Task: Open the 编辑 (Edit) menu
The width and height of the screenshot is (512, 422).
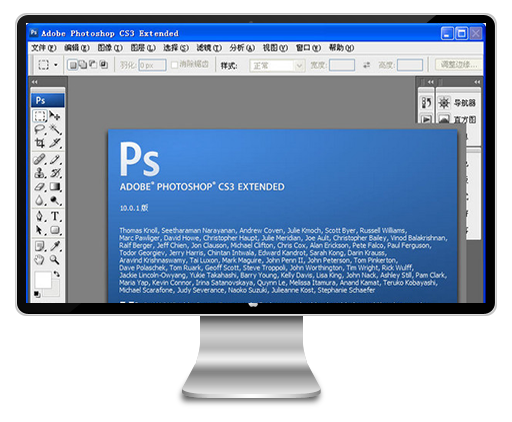Action: coord(77,48)
